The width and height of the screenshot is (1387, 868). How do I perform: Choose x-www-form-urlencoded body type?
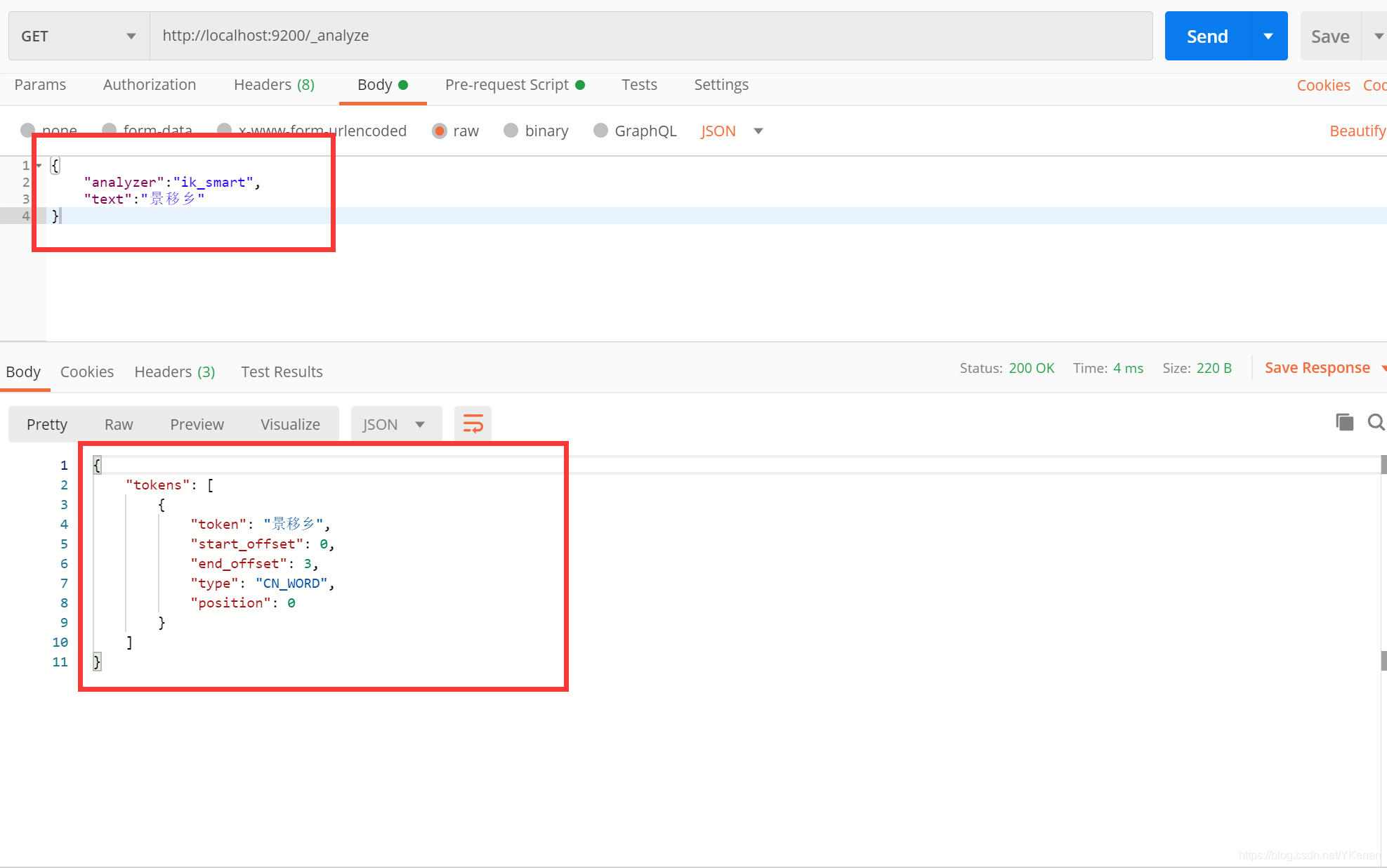(x=225, y=131)
